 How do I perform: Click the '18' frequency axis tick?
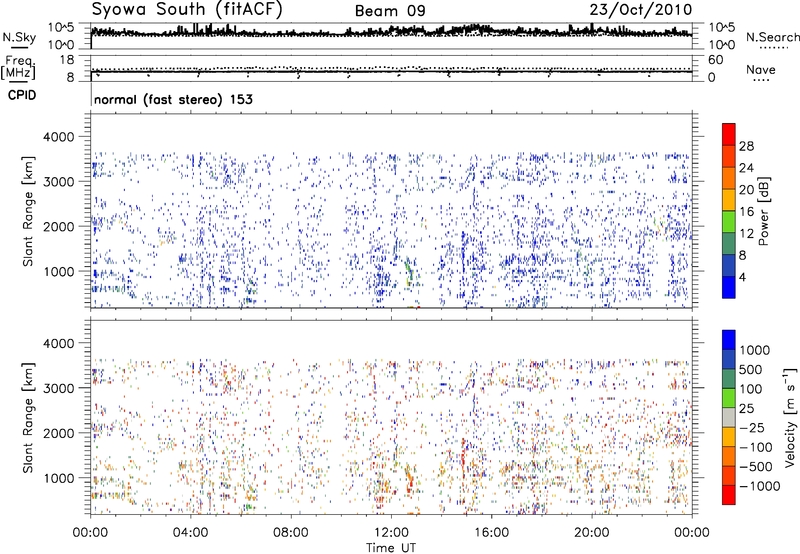pyautogui.click(x=68, y=60)
